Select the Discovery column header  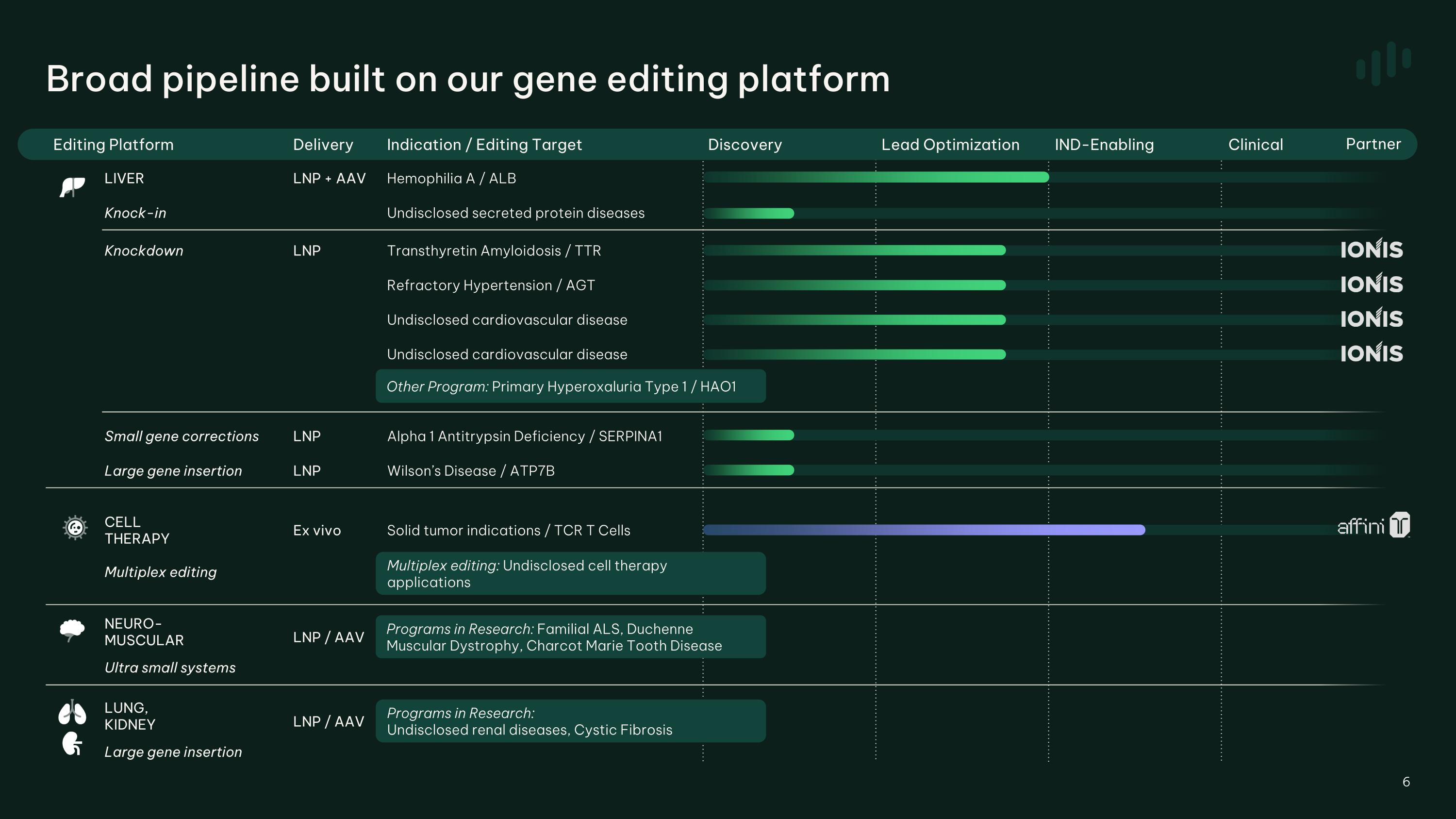pos(745,145)
